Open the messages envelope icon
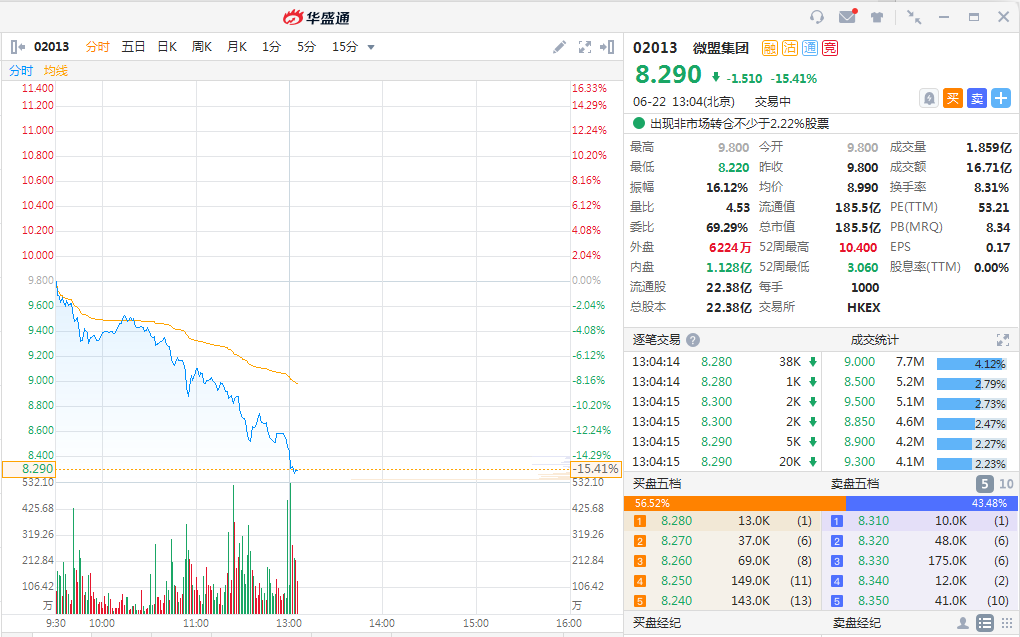This screenshot has width=1020, height=637. point(848,16)
